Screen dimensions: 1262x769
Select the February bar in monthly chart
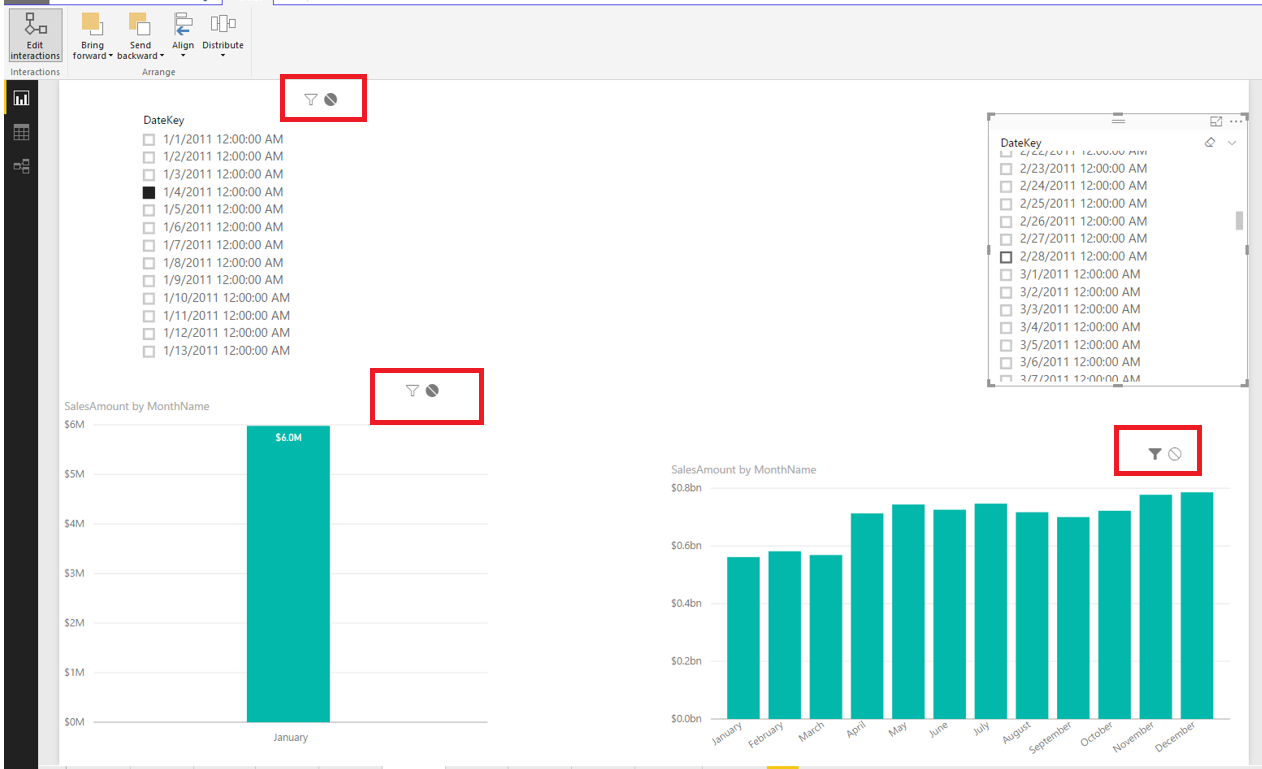[x=784, y=635]
